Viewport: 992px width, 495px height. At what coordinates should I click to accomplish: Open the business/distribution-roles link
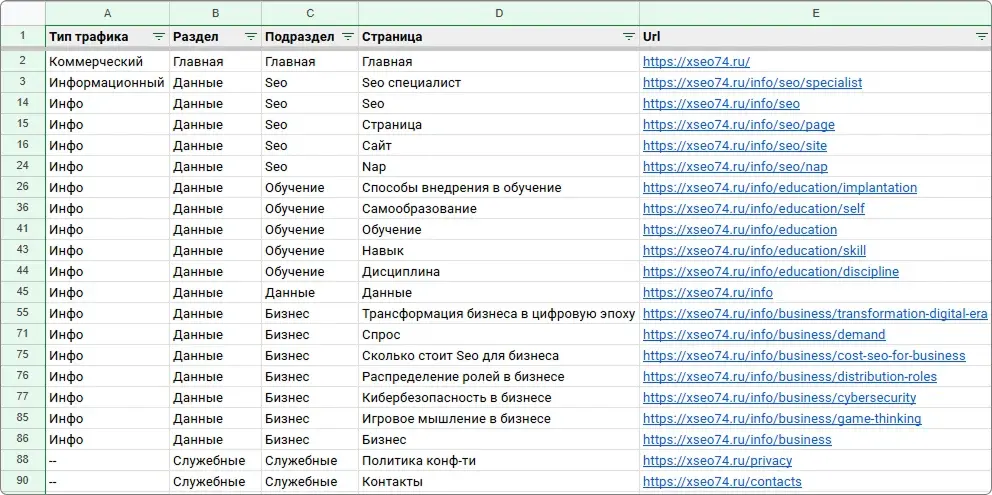pyautogui.click(x=790, y=377)
